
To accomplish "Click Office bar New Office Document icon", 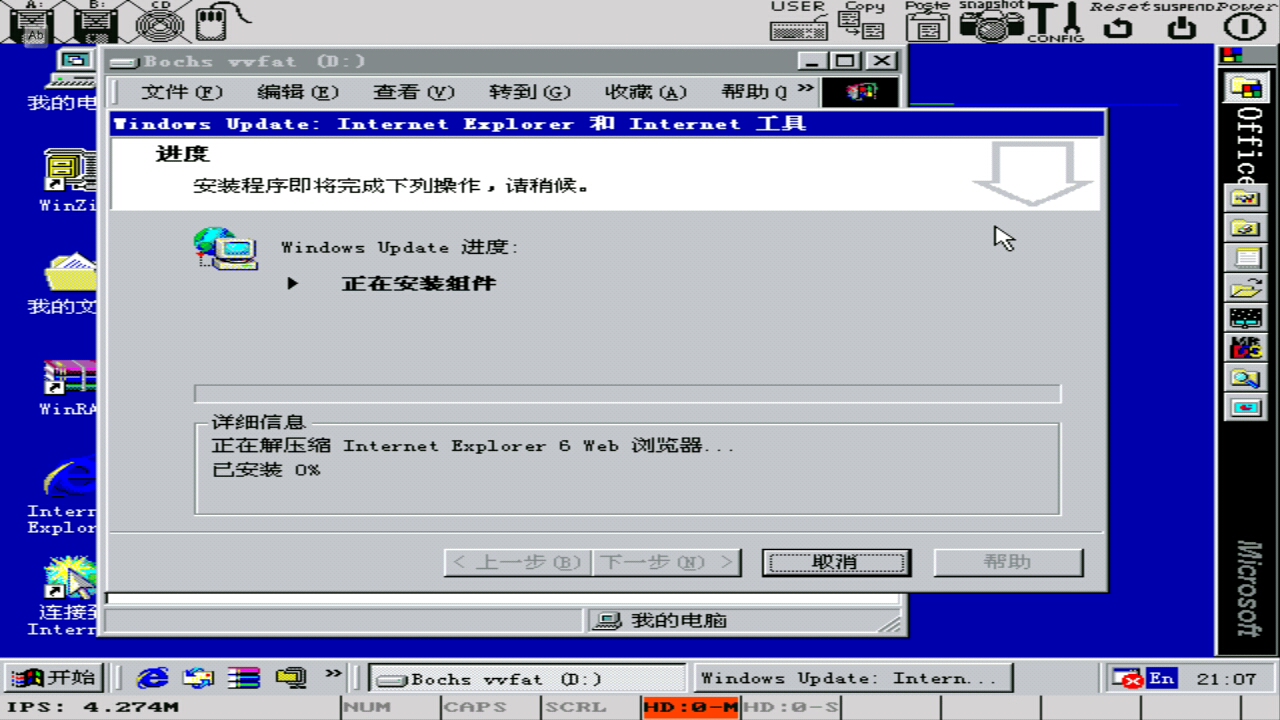I will (x=1246, y=198).
